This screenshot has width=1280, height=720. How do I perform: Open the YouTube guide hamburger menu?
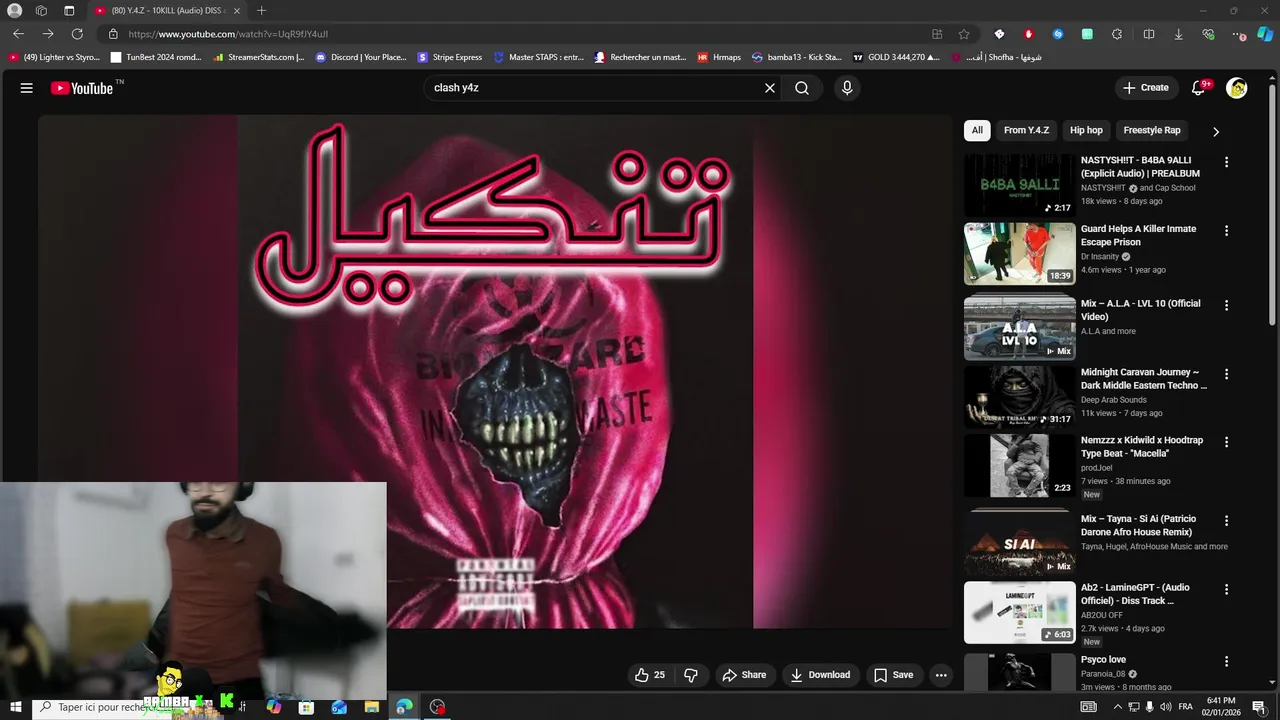tap(27, 88)
